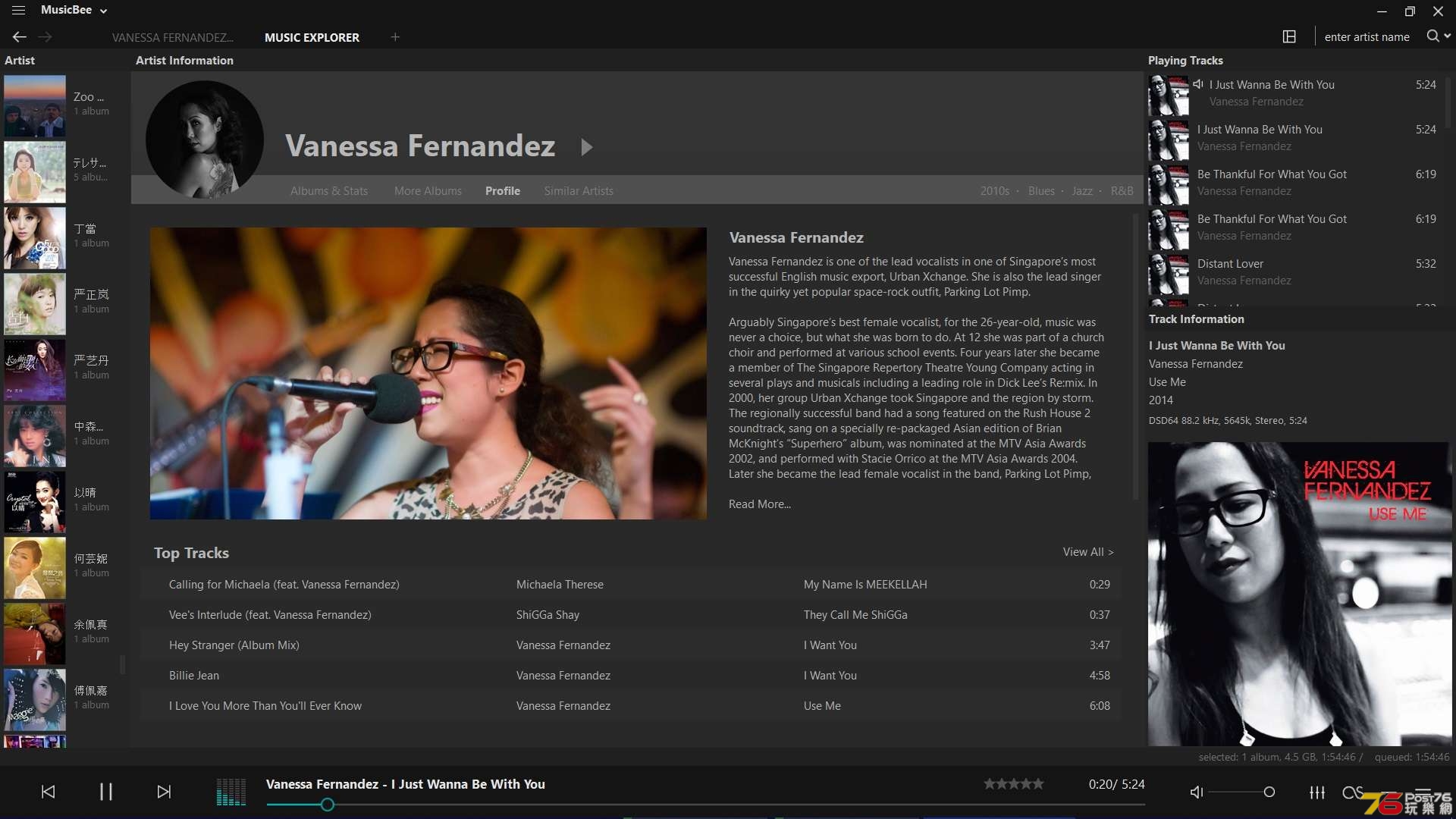Select Vee's Interlude top track

coord(630,615)
